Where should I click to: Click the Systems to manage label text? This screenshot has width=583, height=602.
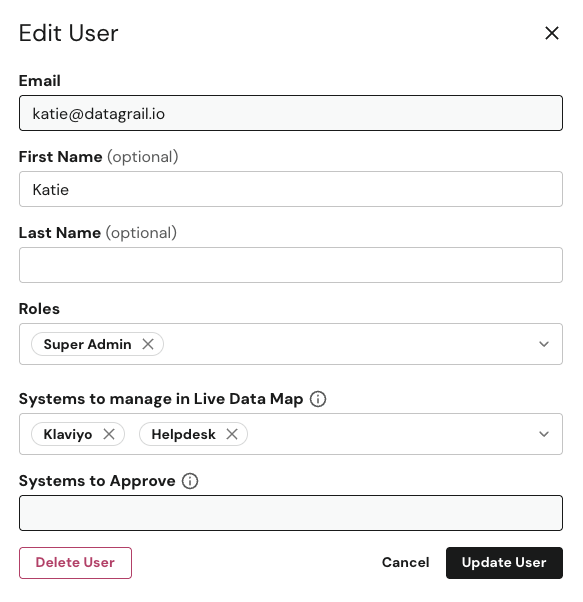(x=161, y=399)
